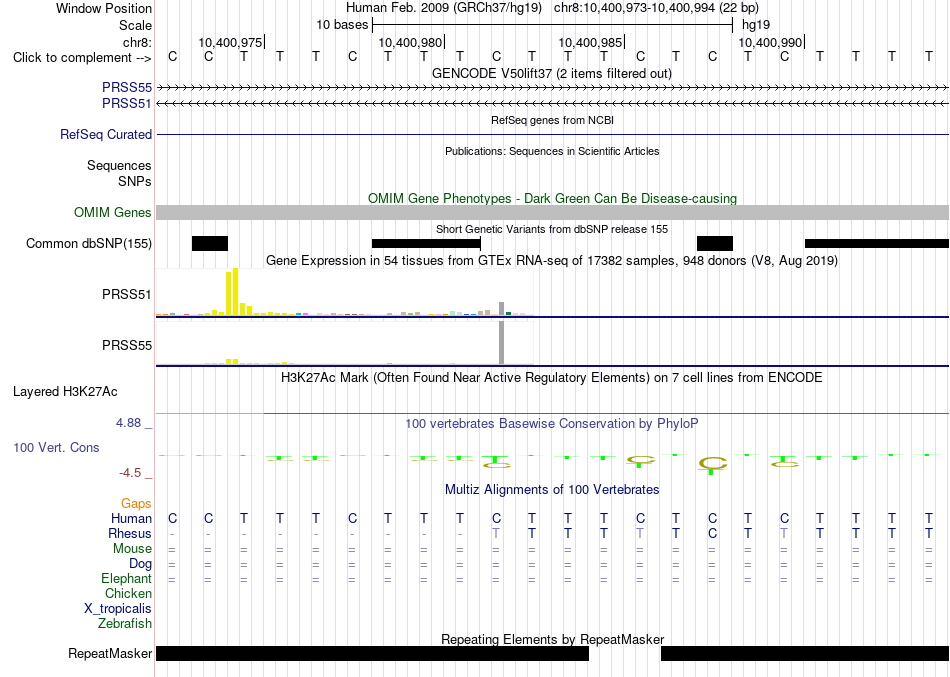Click the Scale label
The width and height of the screenshot is (950, 677).
click(136, 25)
